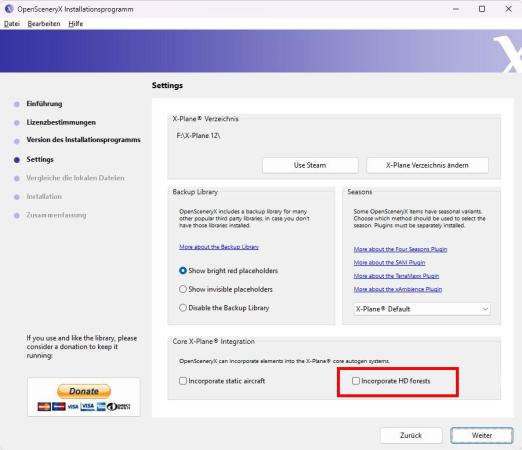522x450 pixels.
Task: Close the installer window
Action: [x=508, y=9]
